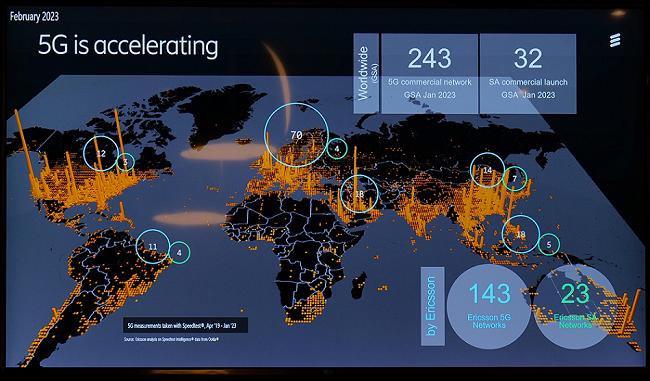This screenshot has height=381, width=650.
Task: Select the by Ericsson vertical label
Action: pos(433,306)
